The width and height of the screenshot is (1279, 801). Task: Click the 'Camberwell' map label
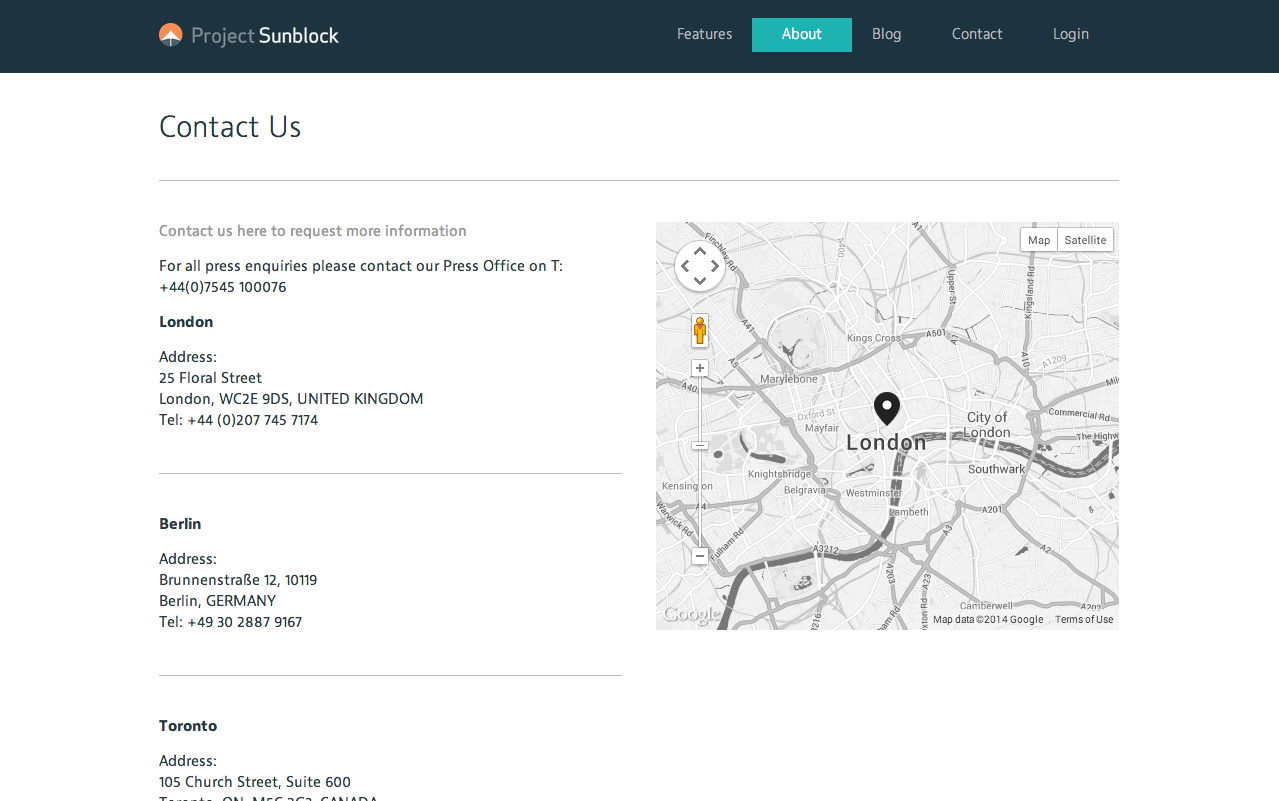point(986,606)
